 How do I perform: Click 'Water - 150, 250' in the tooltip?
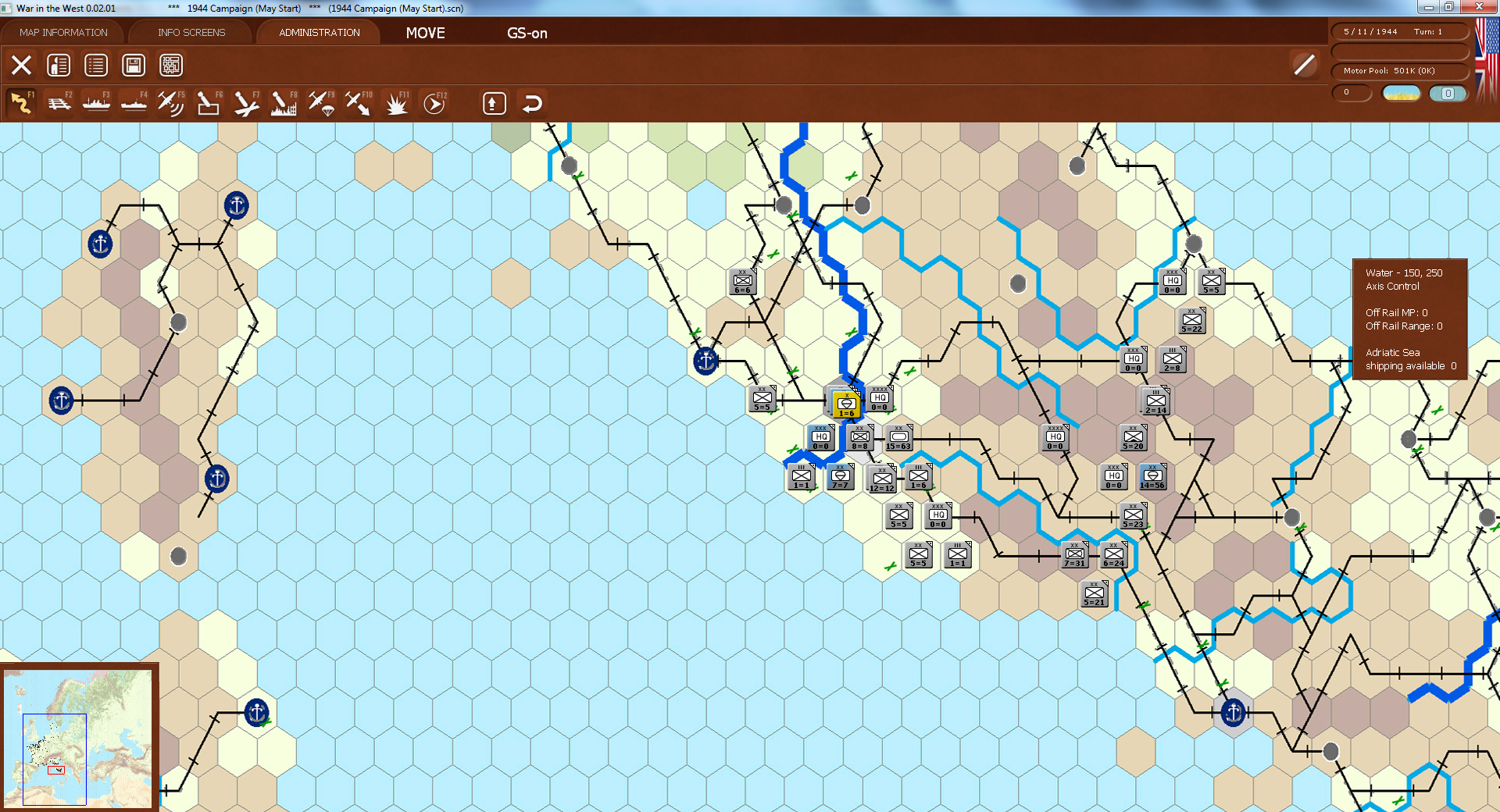(x=1404, y=273)
